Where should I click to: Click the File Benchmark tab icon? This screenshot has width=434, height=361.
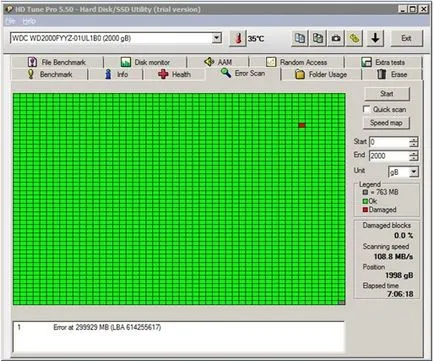pos(32,62)
